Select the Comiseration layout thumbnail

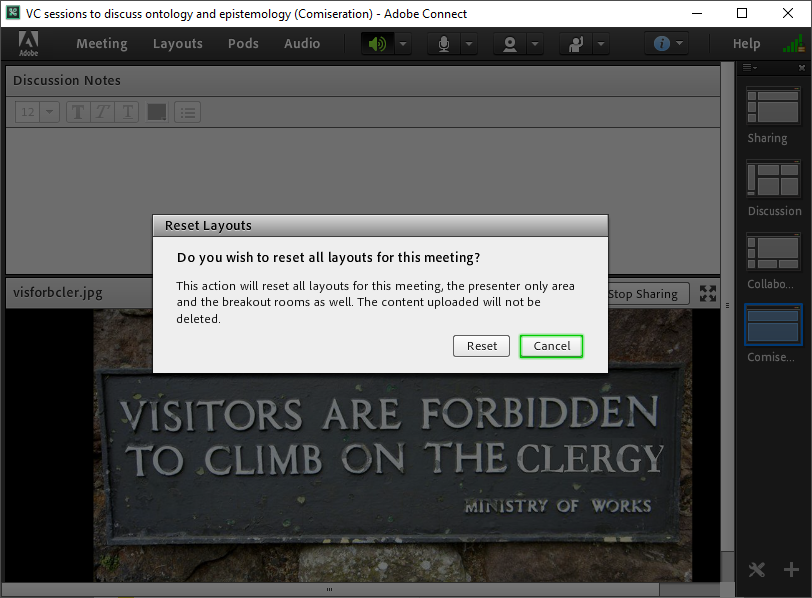pyautogui.click(x=774, y=325)
